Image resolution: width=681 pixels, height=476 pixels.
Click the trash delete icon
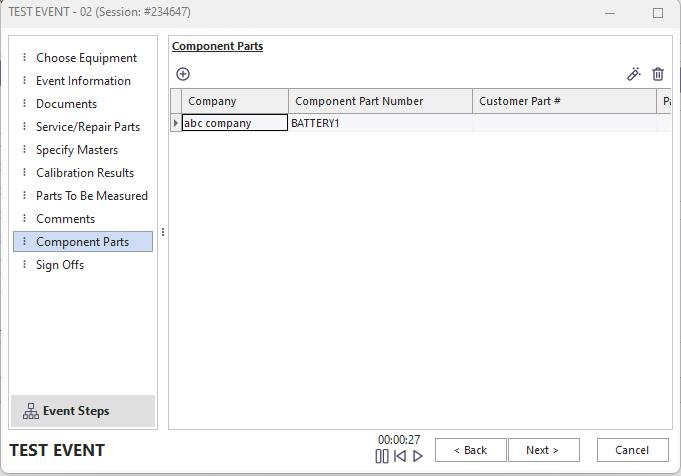click(x=658, y=74)
